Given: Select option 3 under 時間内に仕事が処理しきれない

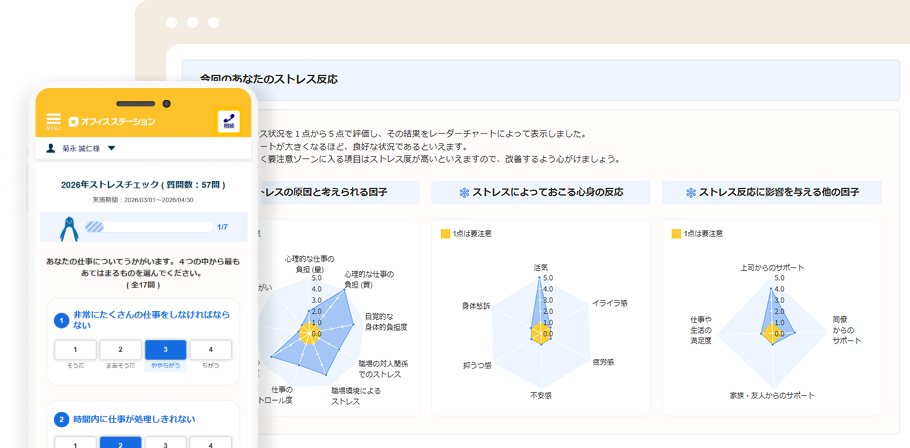Looking at the screenshot, I should (x=165, y=443).
